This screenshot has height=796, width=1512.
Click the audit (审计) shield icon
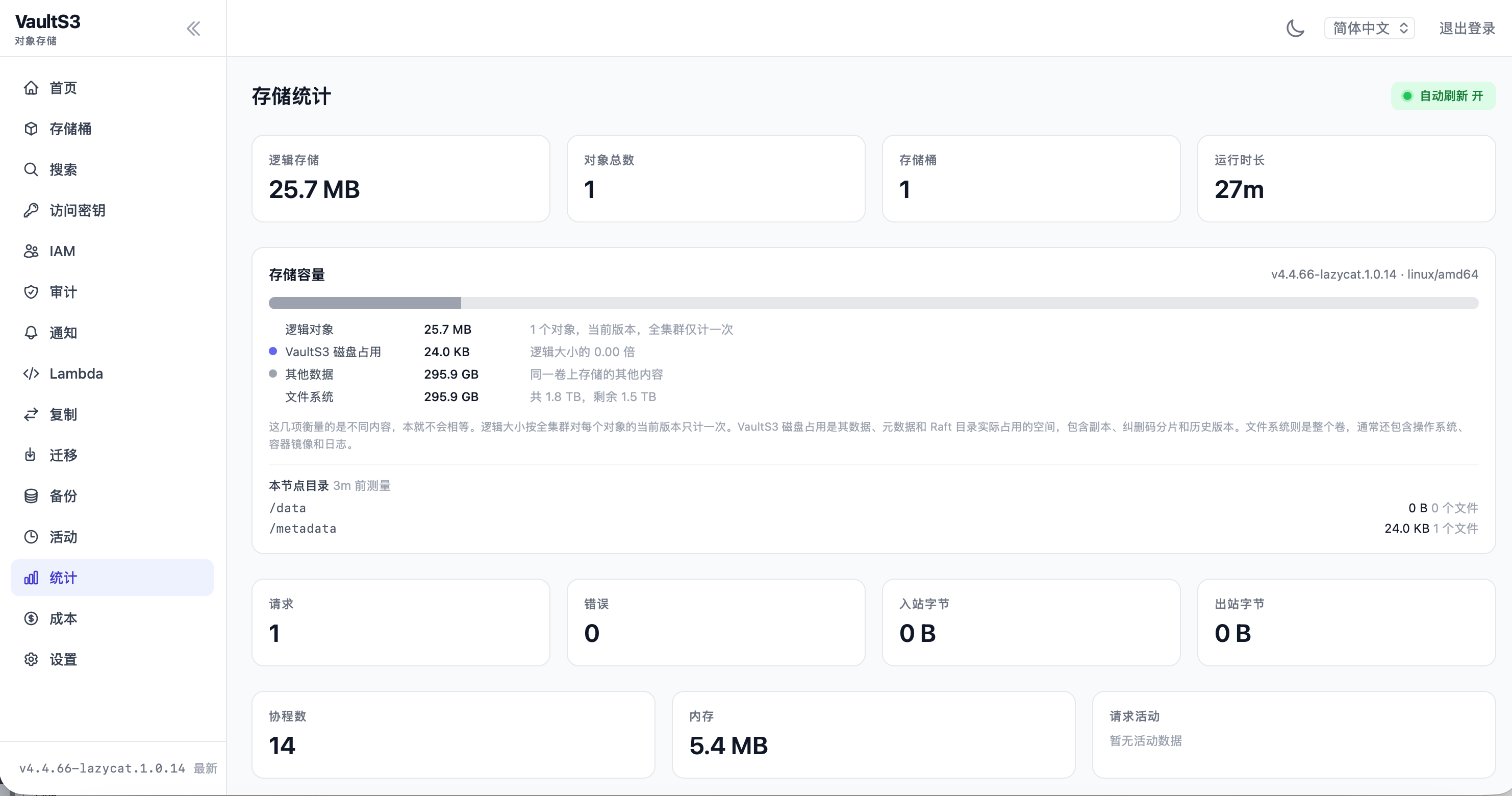(x=31, y=292)
